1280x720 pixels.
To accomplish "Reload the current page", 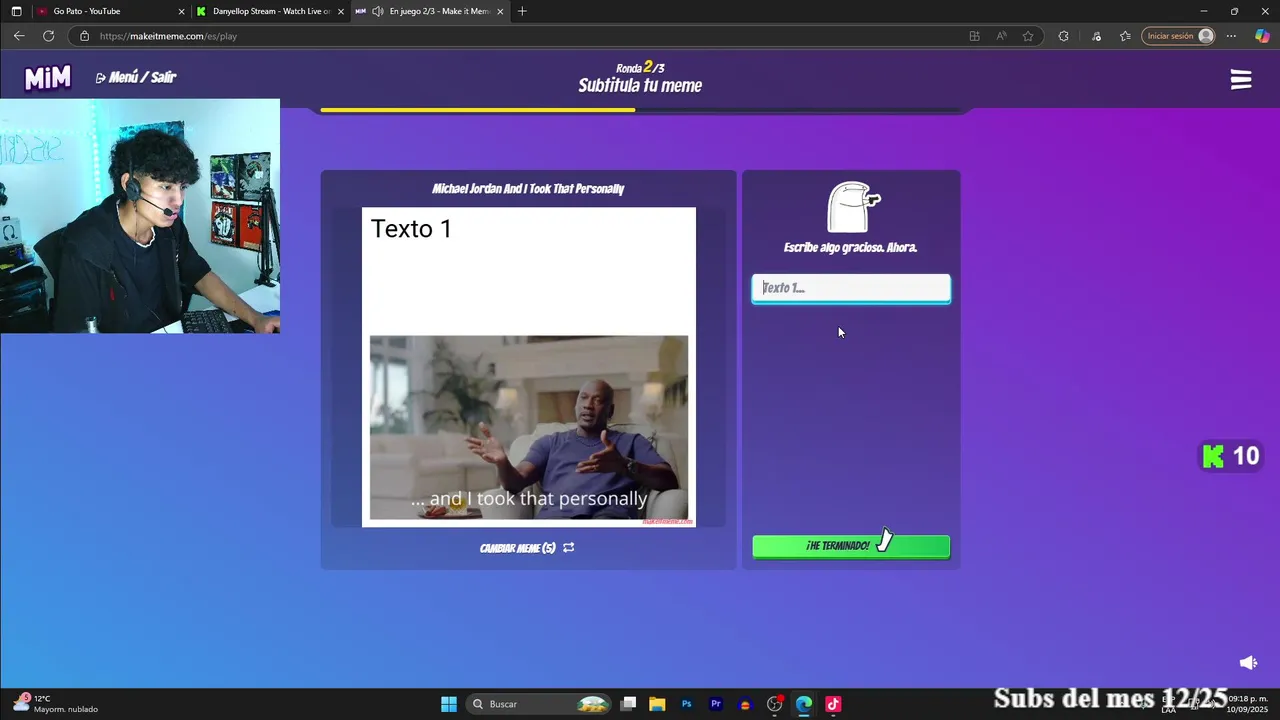I will (48, 36).
